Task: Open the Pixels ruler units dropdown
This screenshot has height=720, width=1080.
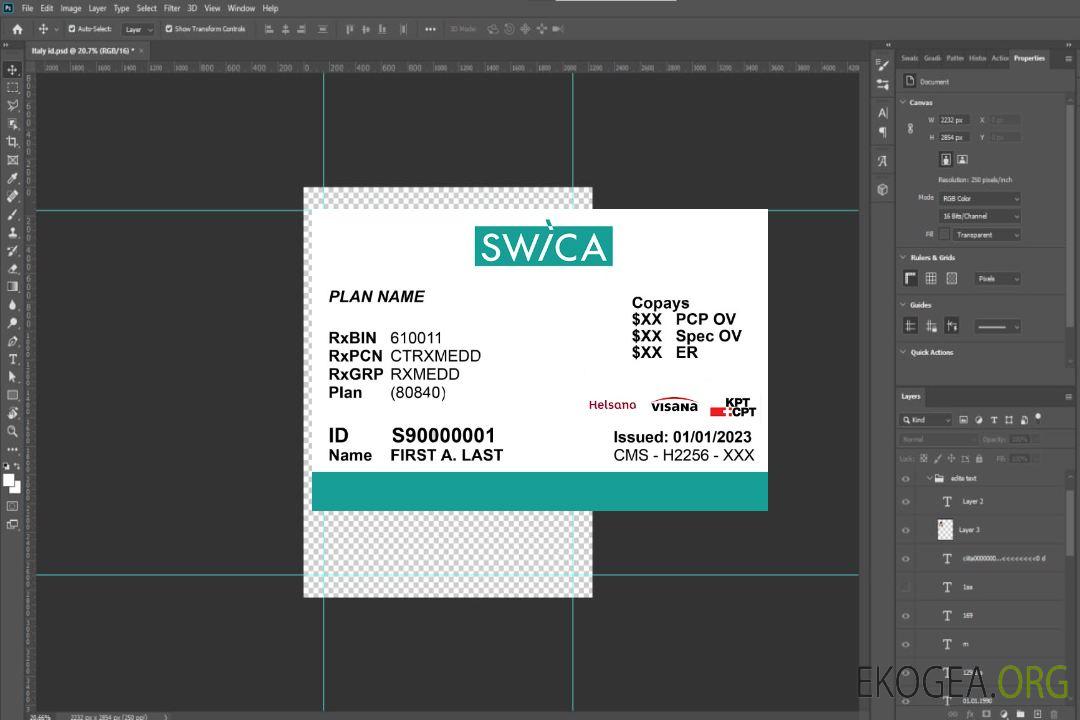Action: point(998,278)
